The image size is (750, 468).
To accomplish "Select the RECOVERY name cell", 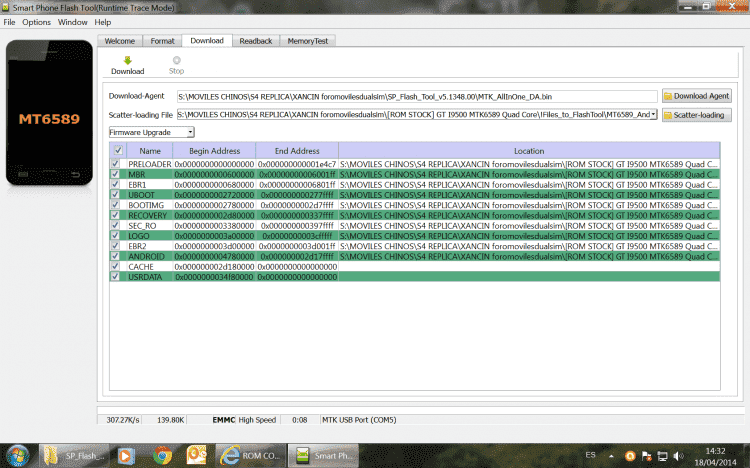I will coord(147,215).
